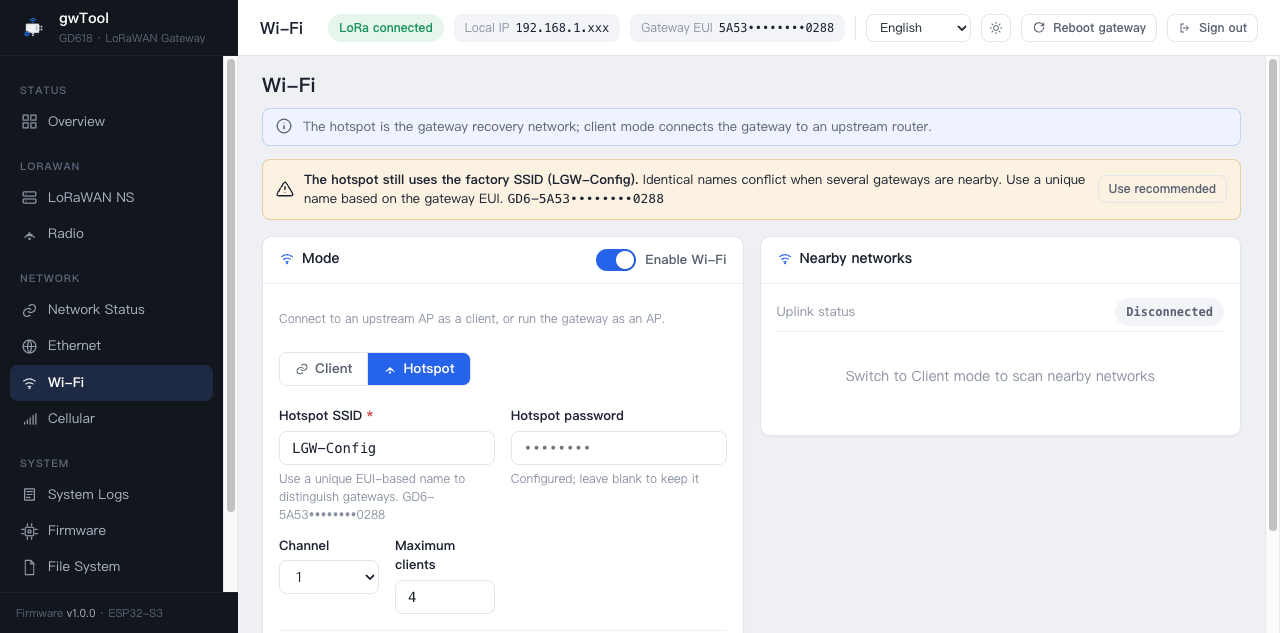Open the Overview page
Image resolution: width=1280 pixels, height=633 pixels.
(x=111, y=121)
